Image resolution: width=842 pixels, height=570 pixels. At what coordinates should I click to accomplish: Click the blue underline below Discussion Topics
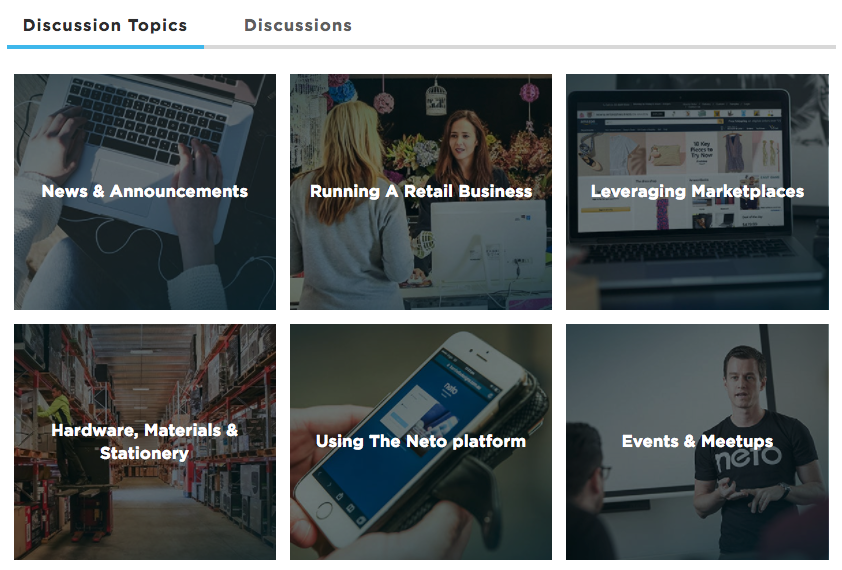[105, 47]
